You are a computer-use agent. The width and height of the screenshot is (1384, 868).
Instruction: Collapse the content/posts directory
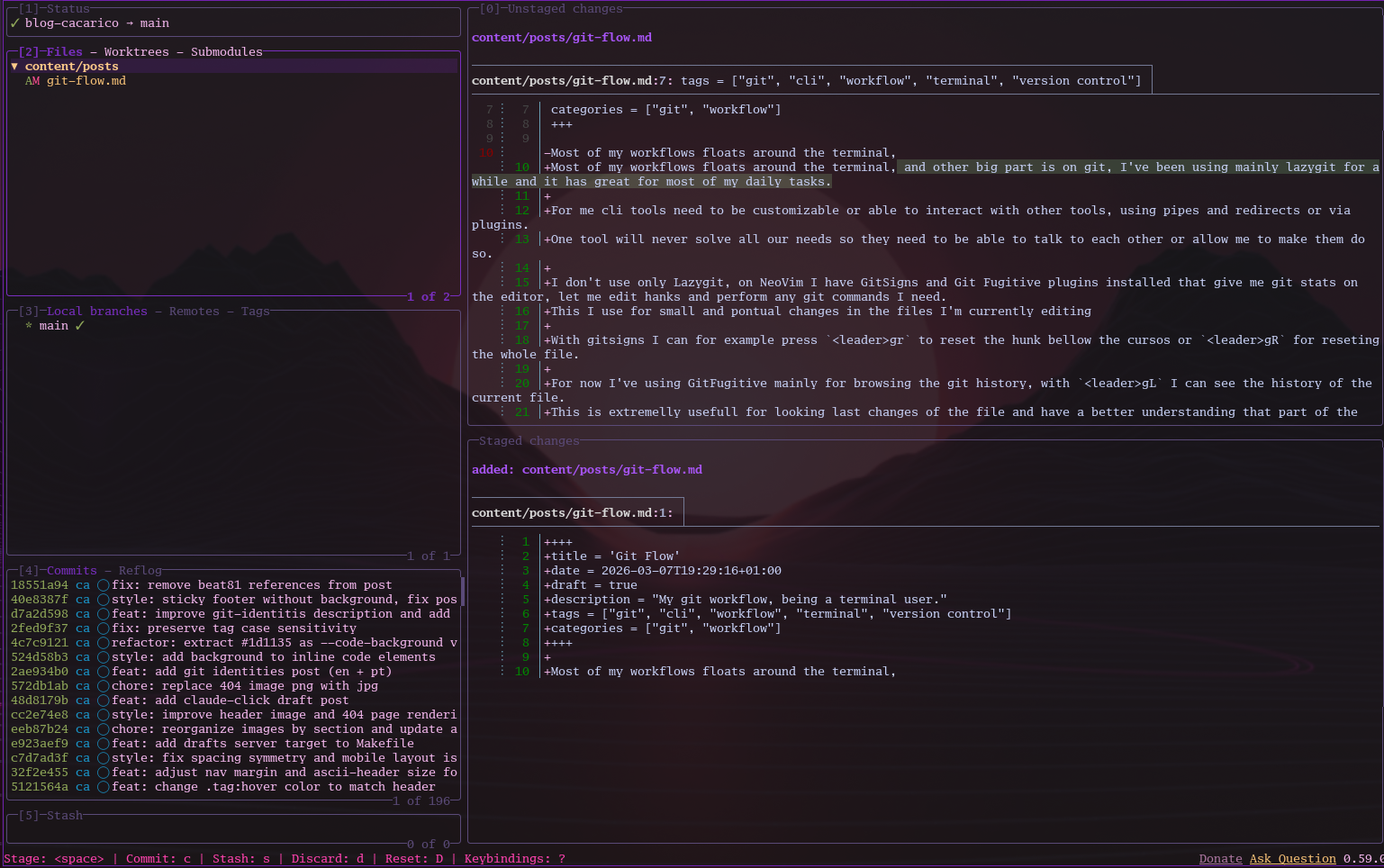[x=14, y=65]
